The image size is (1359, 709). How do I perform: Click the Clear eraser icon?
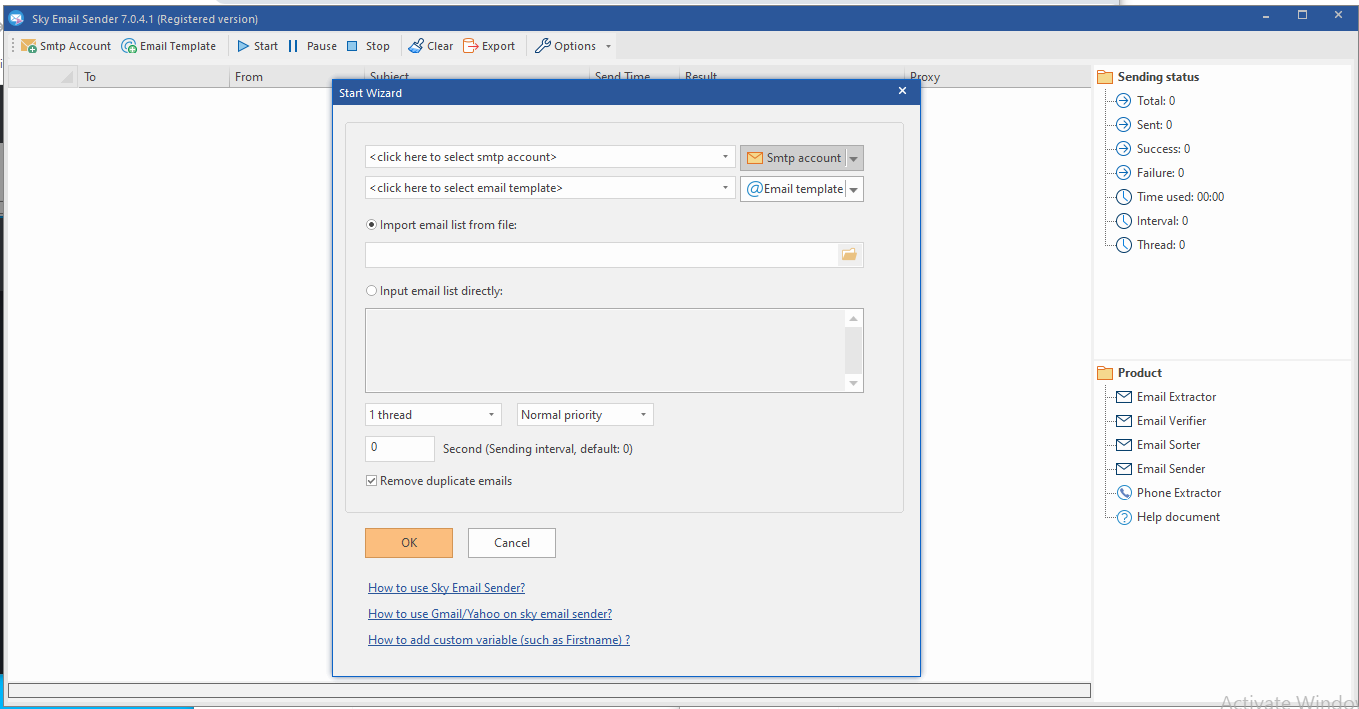416,46
